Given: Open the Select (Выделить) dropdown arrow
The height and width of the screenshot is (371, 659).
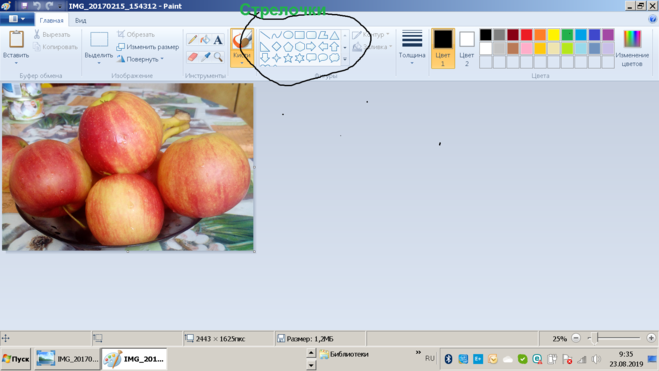Looking at the screenshot, I should 99,63.
